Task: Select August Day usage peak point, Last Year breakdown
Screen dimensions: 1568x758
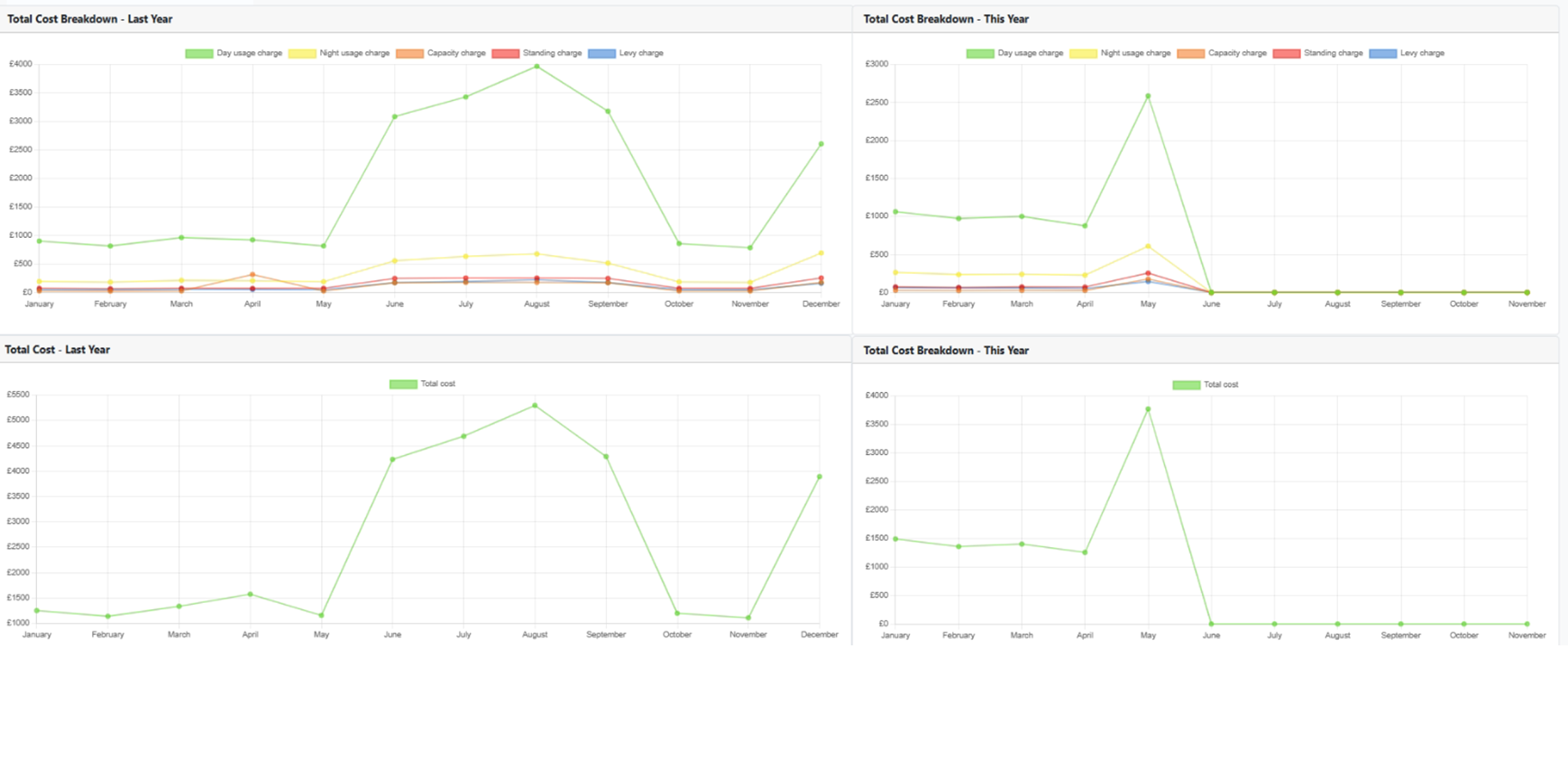Action: [536, 66]
